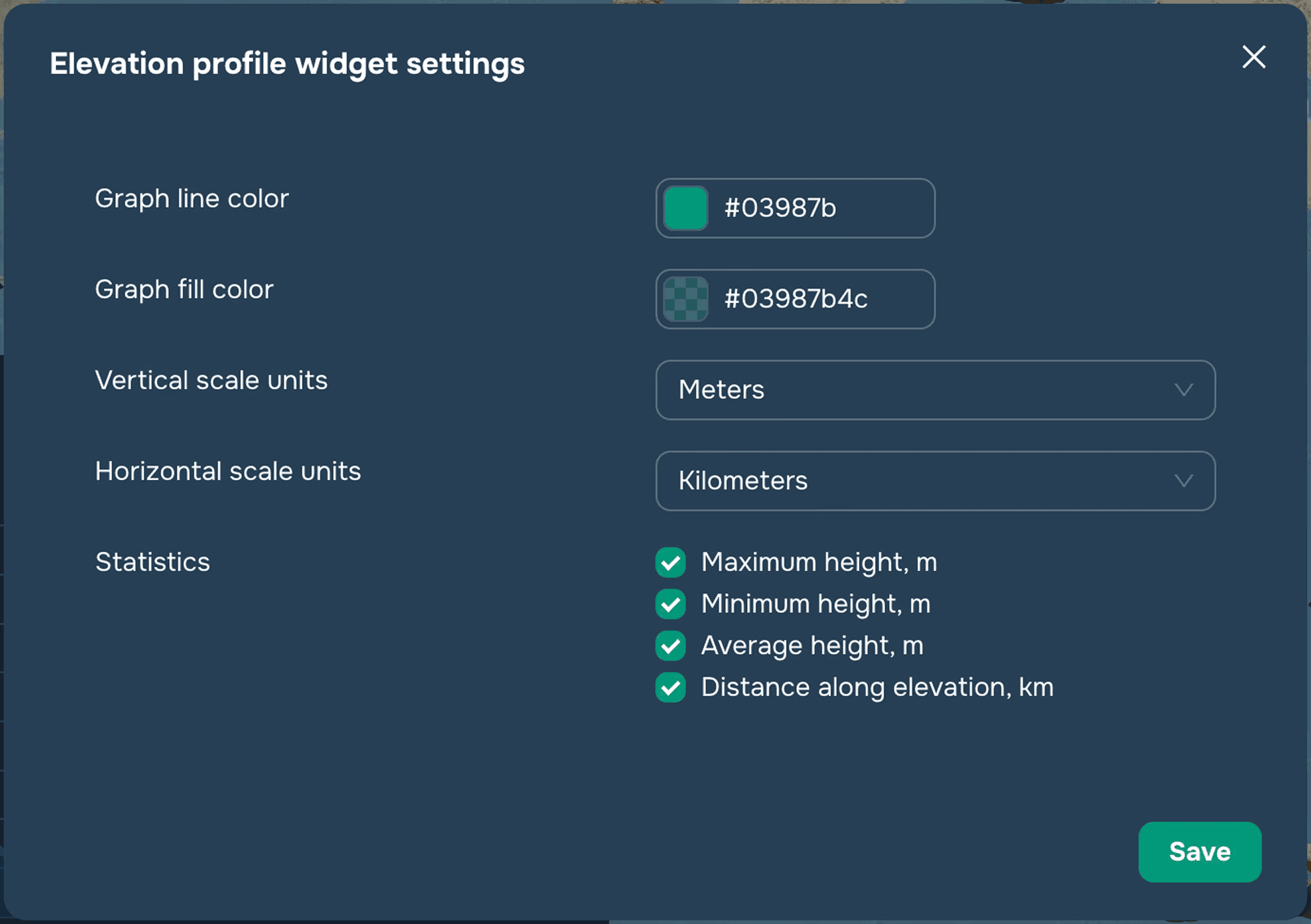Open the graph line color green swatch
The width and height of the screenshot is (1311, 924).
[x=686, y=209]
